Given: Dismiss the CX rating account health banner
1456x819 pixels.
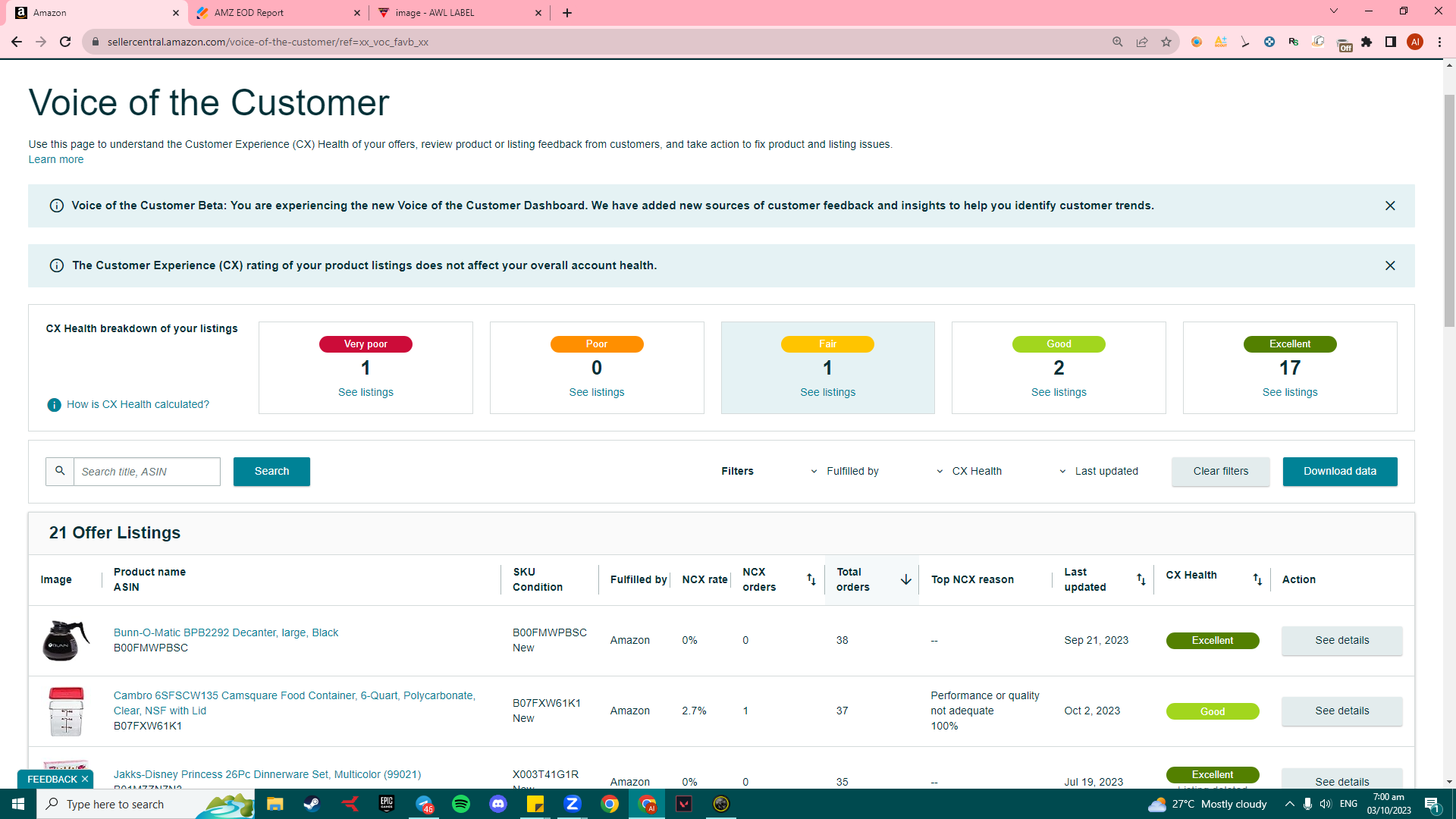Looking at the screenshot, I should tap(1390, 265).
